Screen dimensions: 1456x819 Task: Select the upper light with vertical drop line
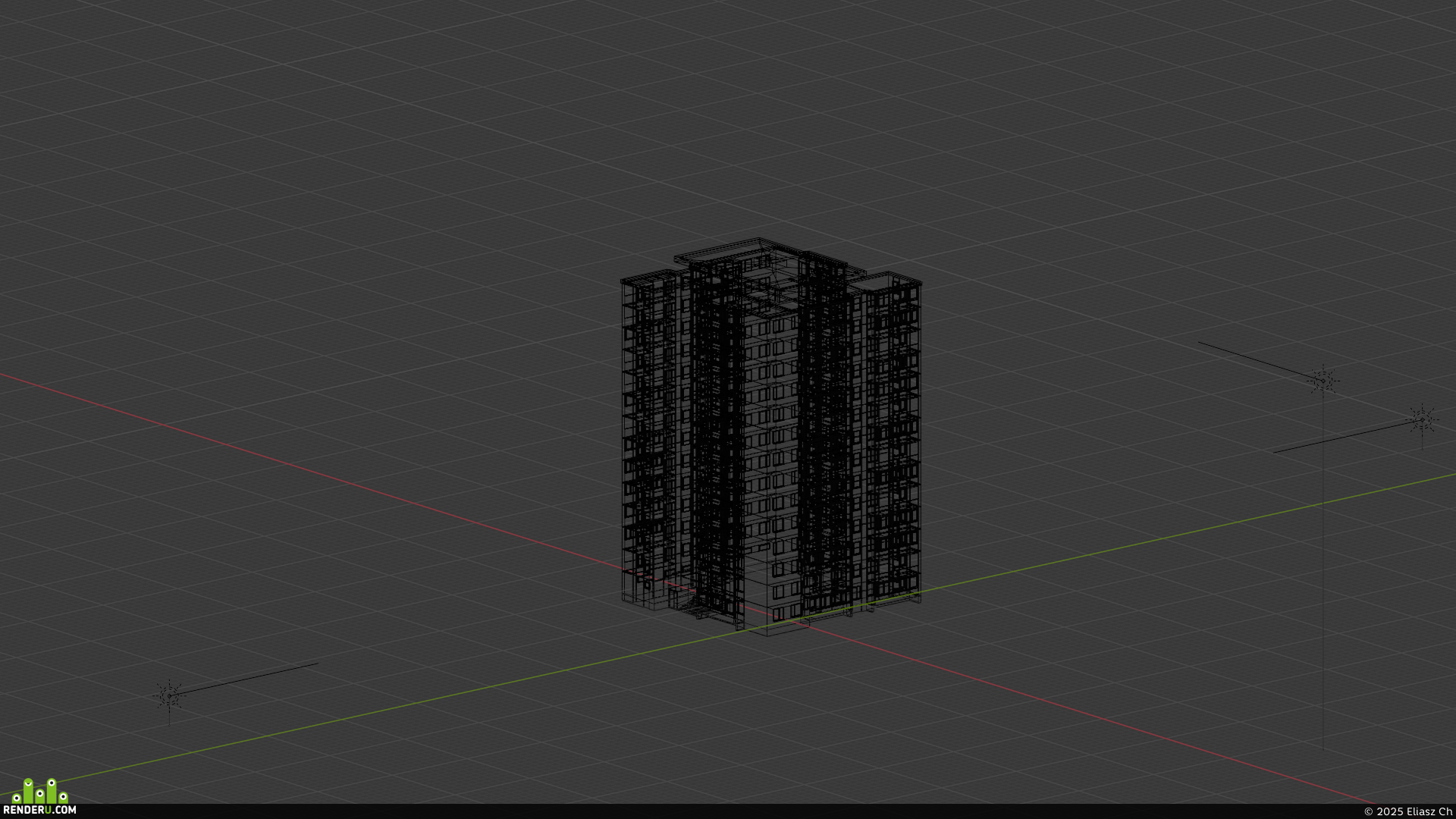1323,379
